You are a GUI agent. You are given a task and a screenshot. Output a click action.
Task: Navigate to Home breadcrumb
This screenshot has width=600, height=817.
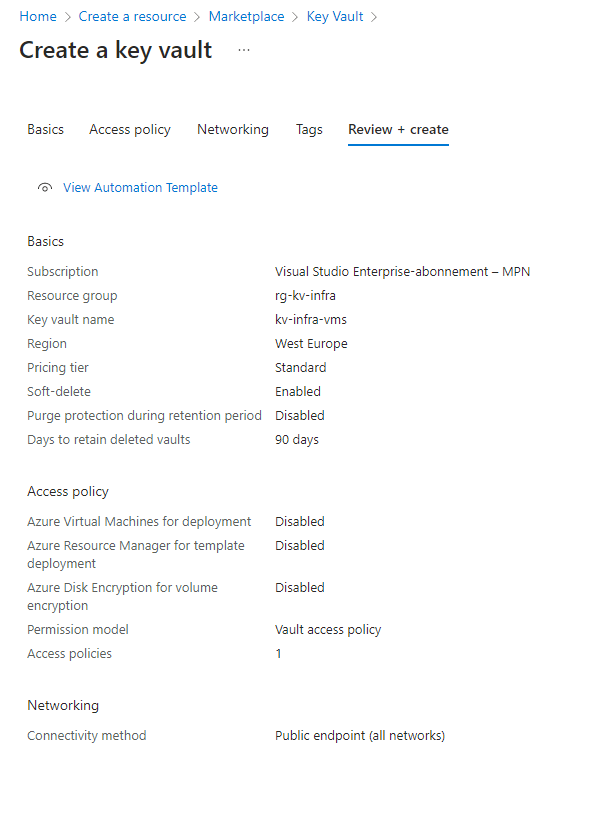coord(37,16)
